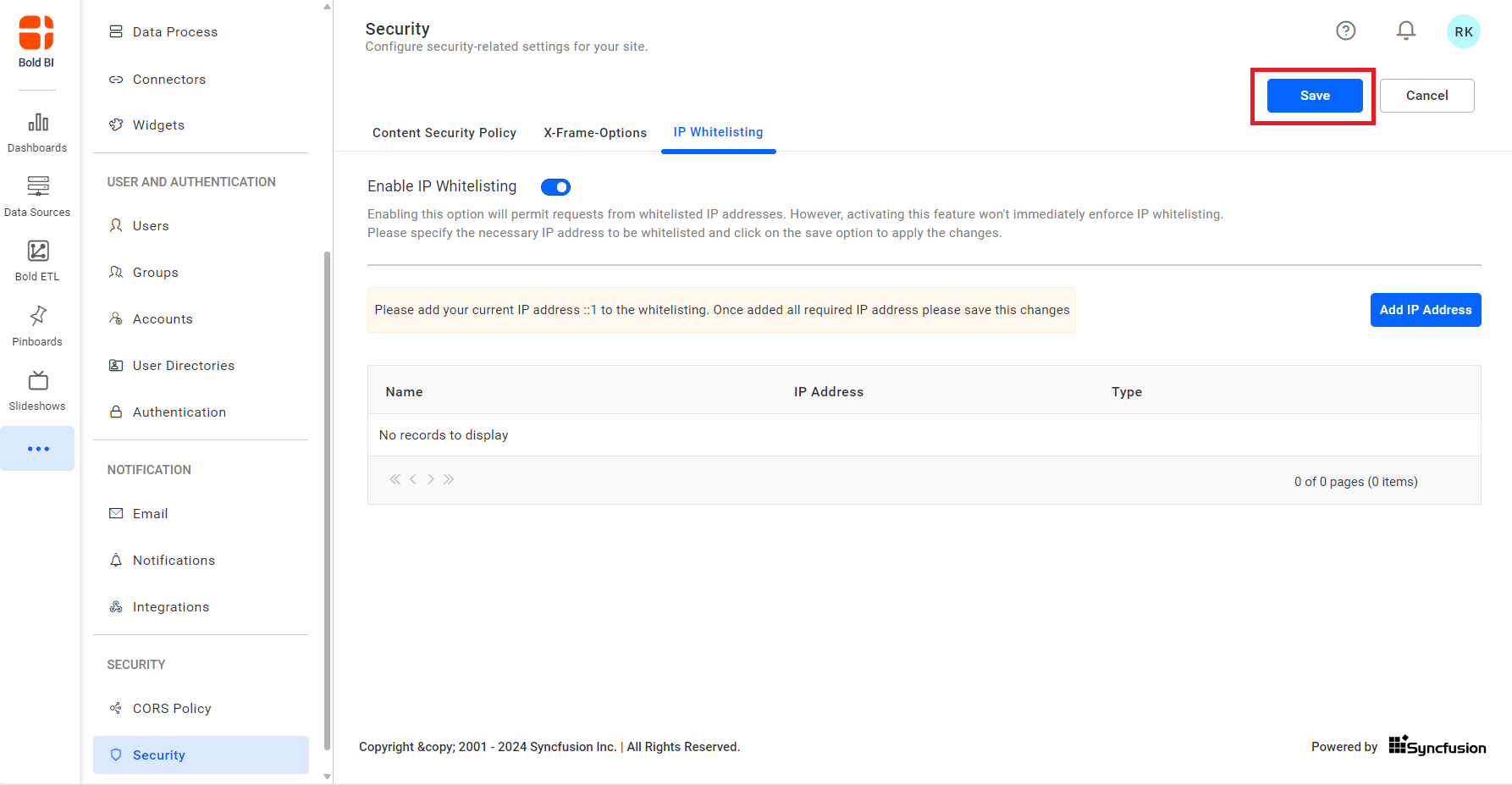Viewport: 1512px width, 785px height.
Task: Open Authentication via its lock icon
Action: point(116,412)
